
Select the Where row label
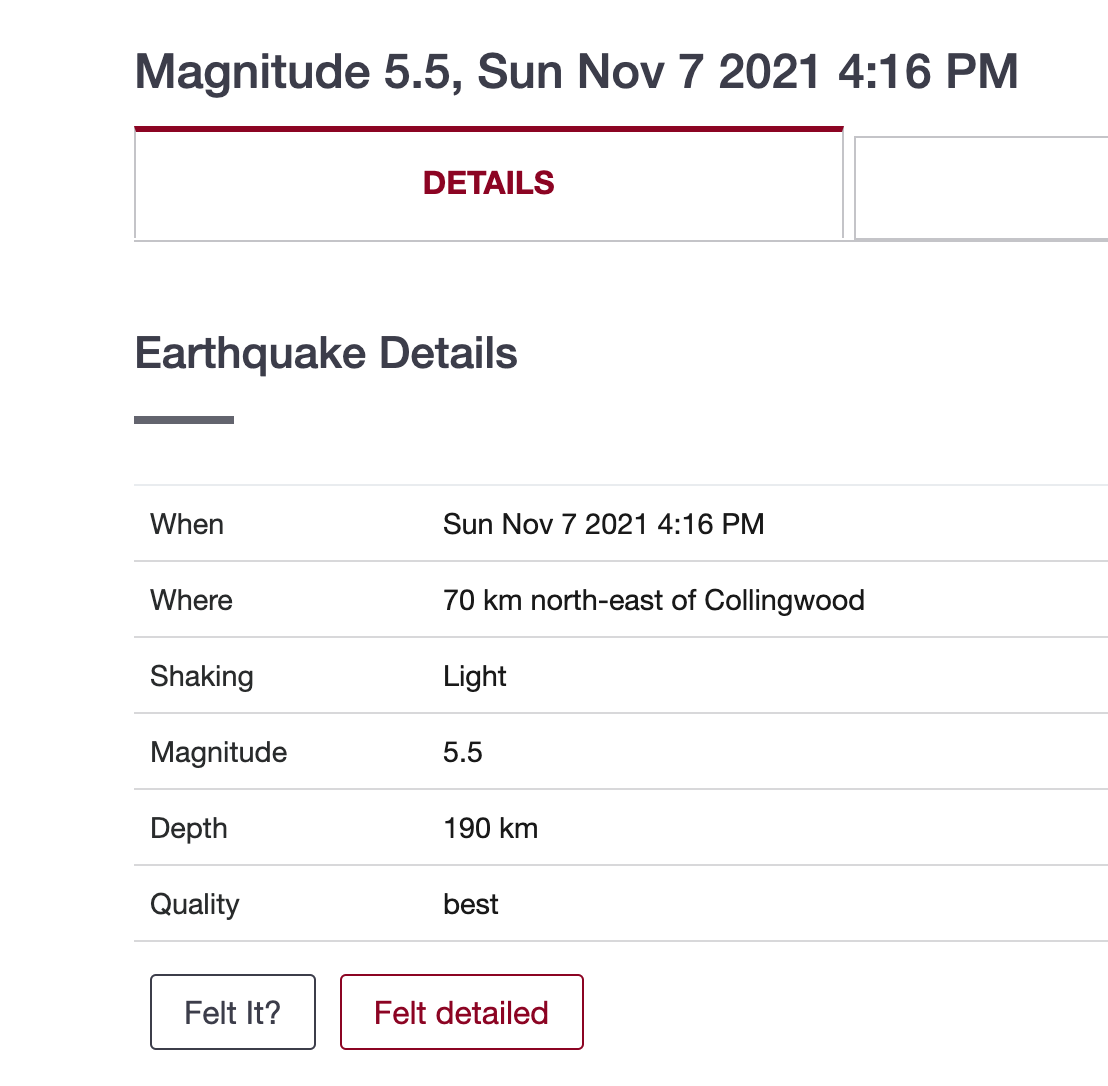point(191,600)
